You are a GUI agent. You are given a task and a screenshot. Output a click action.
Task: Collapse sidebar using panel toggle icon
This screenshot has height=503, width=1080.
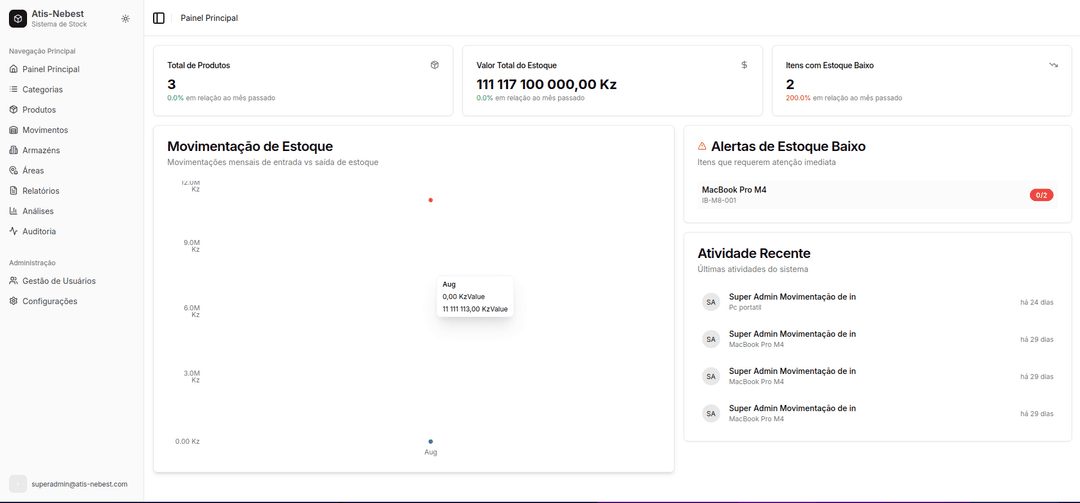(x=159, y=18)
